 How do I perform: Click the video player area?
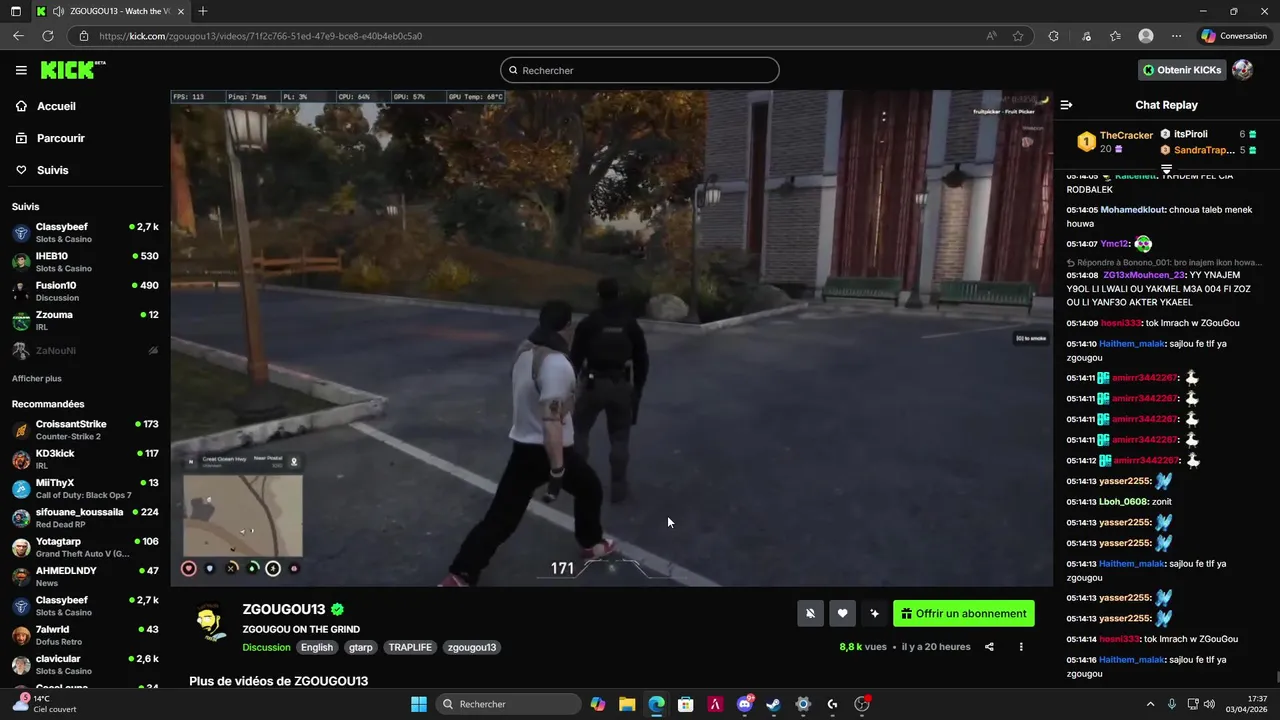tap(611, 338)
